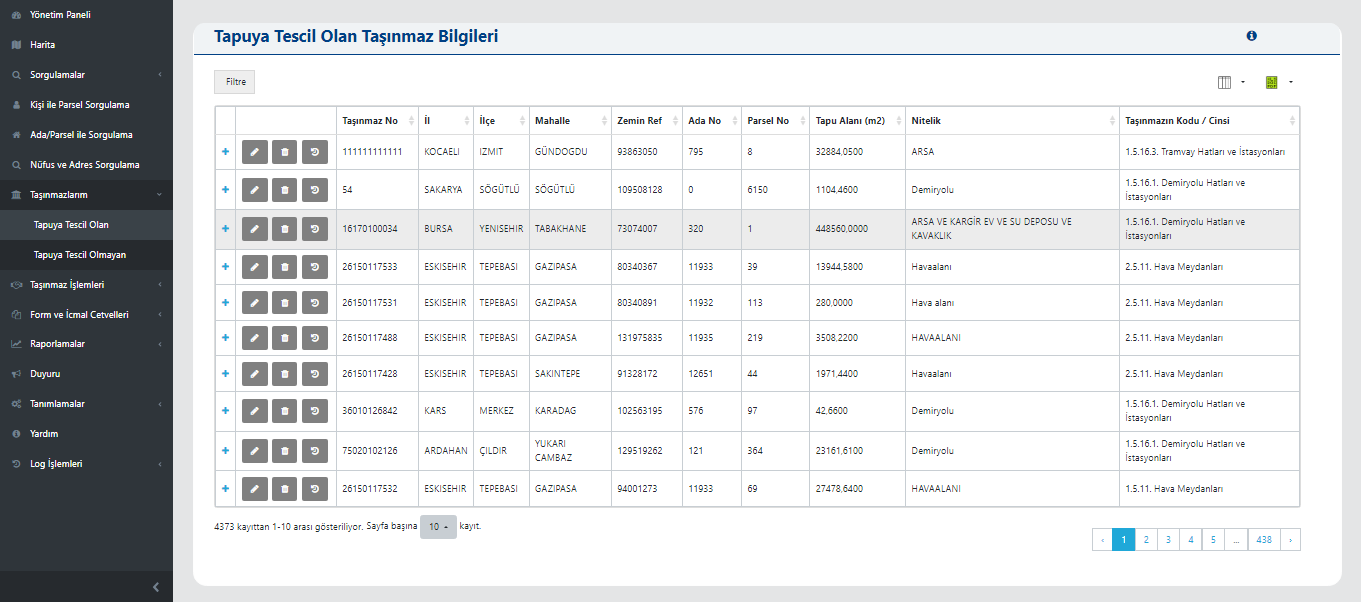Go to page 438 in pagination
This screenshot has width=1361, height=602.
click(x=1264, y=540)
